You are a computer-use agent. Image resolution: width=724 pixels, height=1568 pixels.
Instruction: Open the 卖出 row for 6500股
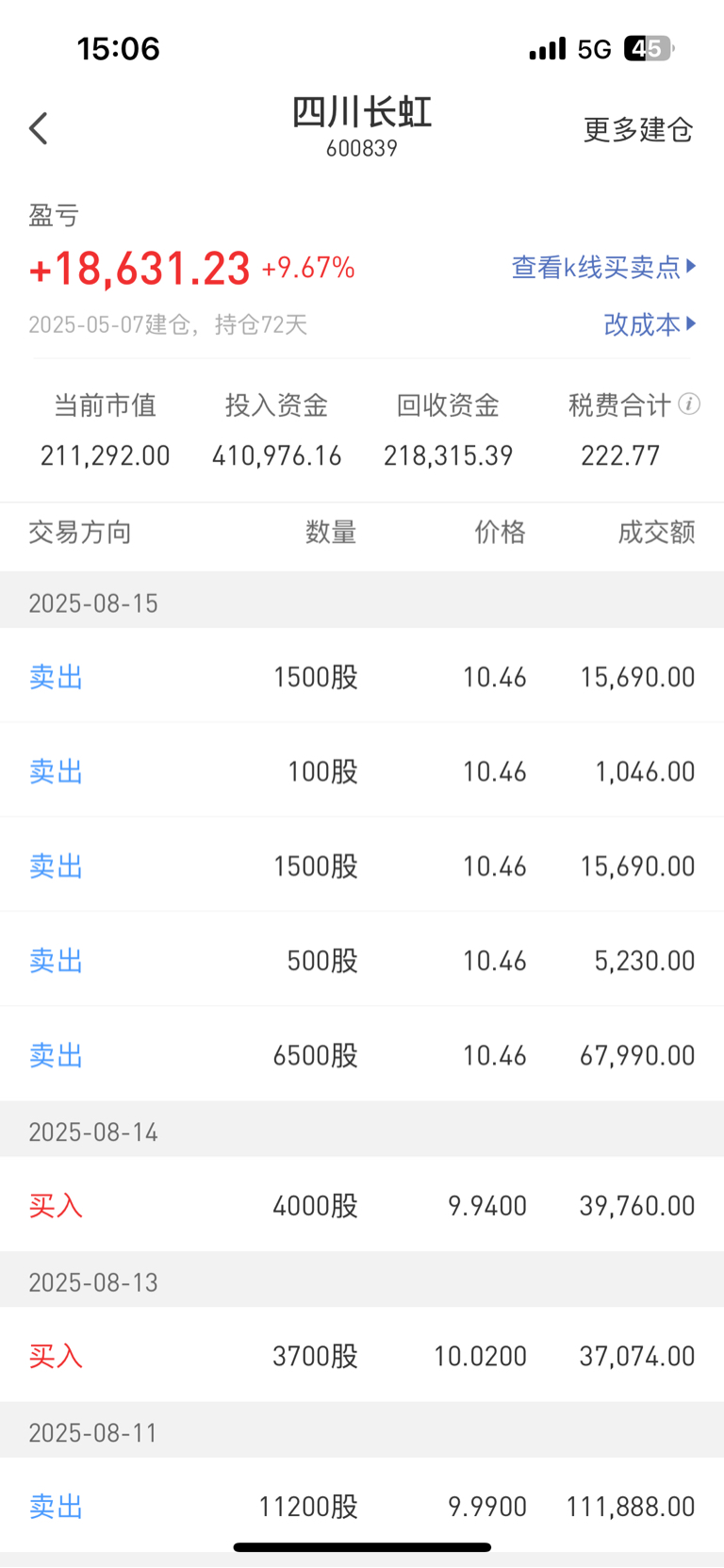362,1055
